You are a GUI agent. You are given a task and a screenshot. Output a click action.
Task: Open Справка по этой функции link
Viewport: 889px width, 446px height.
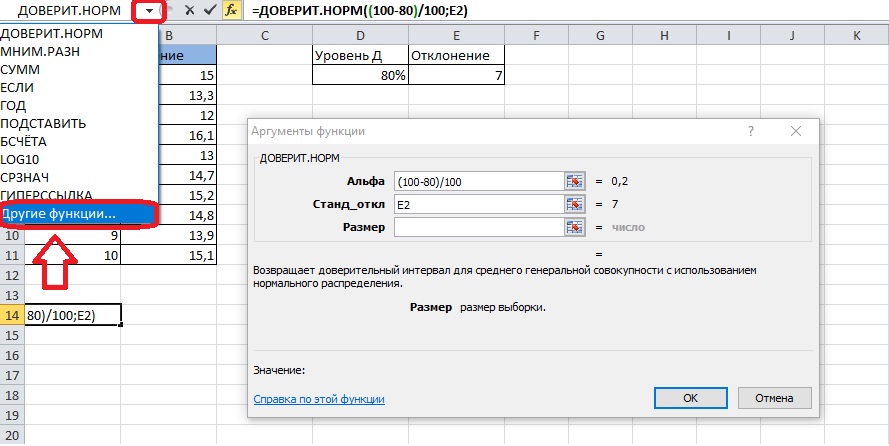319,399
